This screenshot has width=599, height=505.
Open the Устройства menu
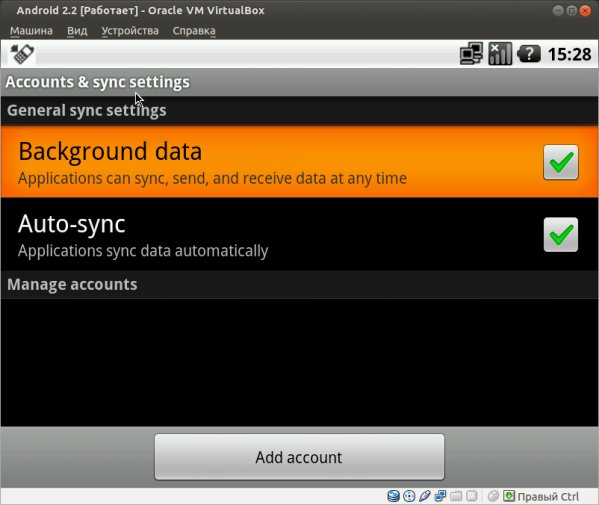130,31
